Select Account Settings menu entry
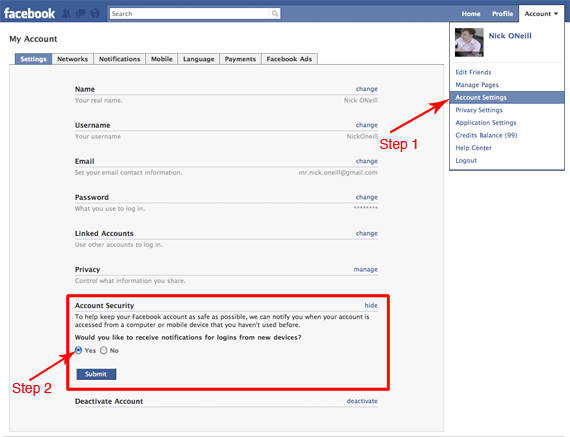Image resolution: width=570 pixels, height=437 pixels. (x=507, y=97)
